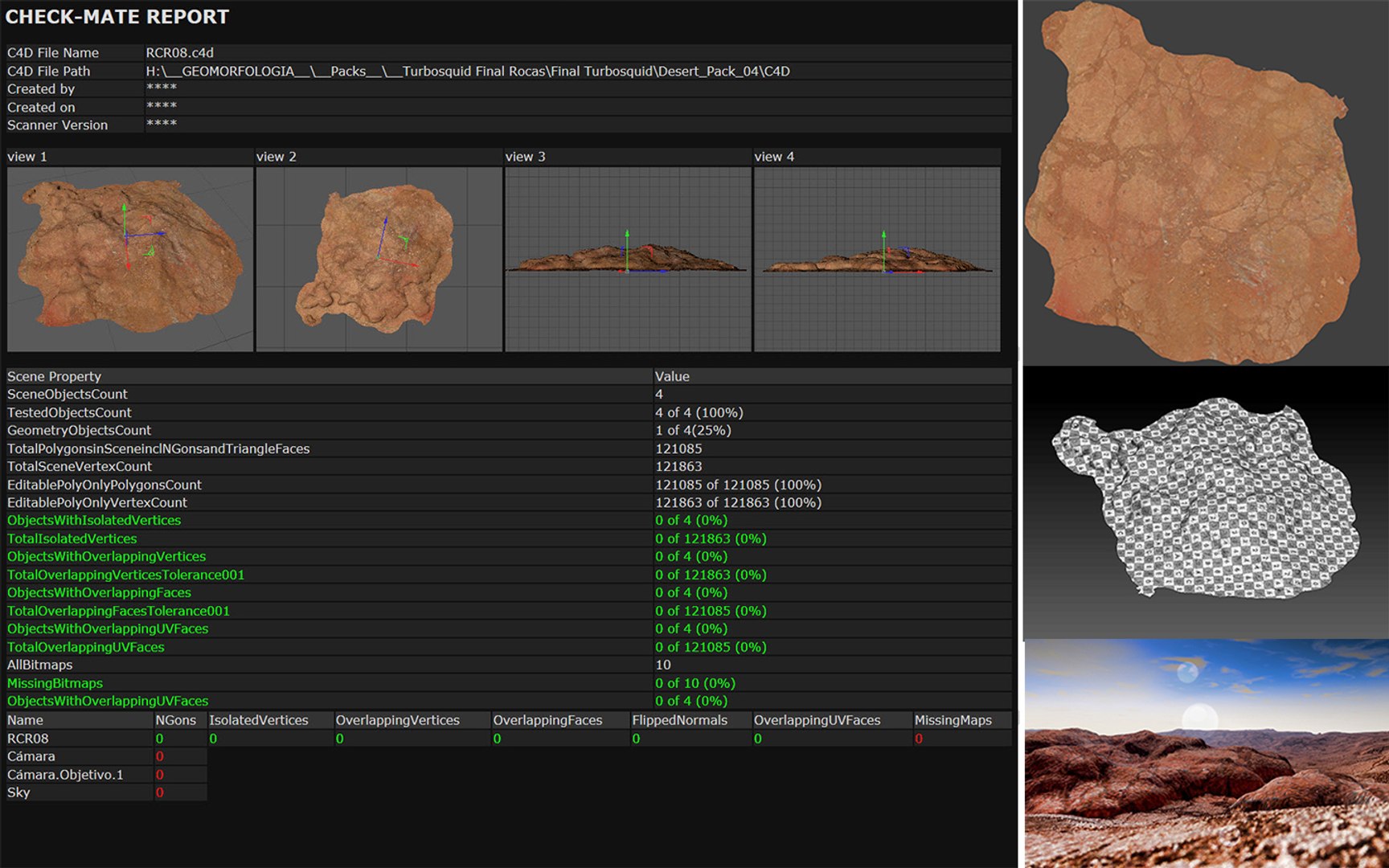Select the AllBitmaps value 10

click(663, 665)
